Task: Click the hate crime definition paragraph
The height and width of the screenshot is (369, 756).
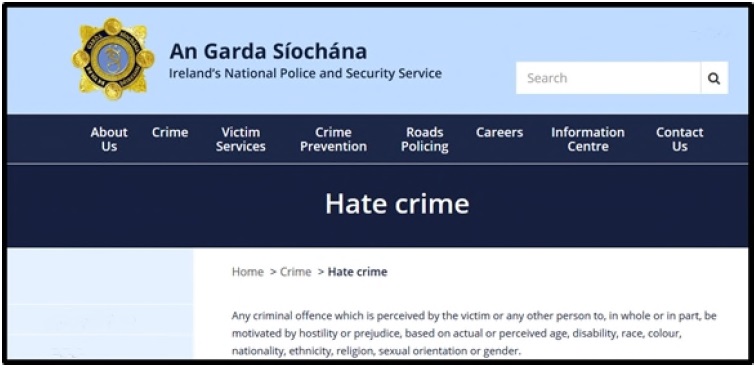Action: coord(474,333)
